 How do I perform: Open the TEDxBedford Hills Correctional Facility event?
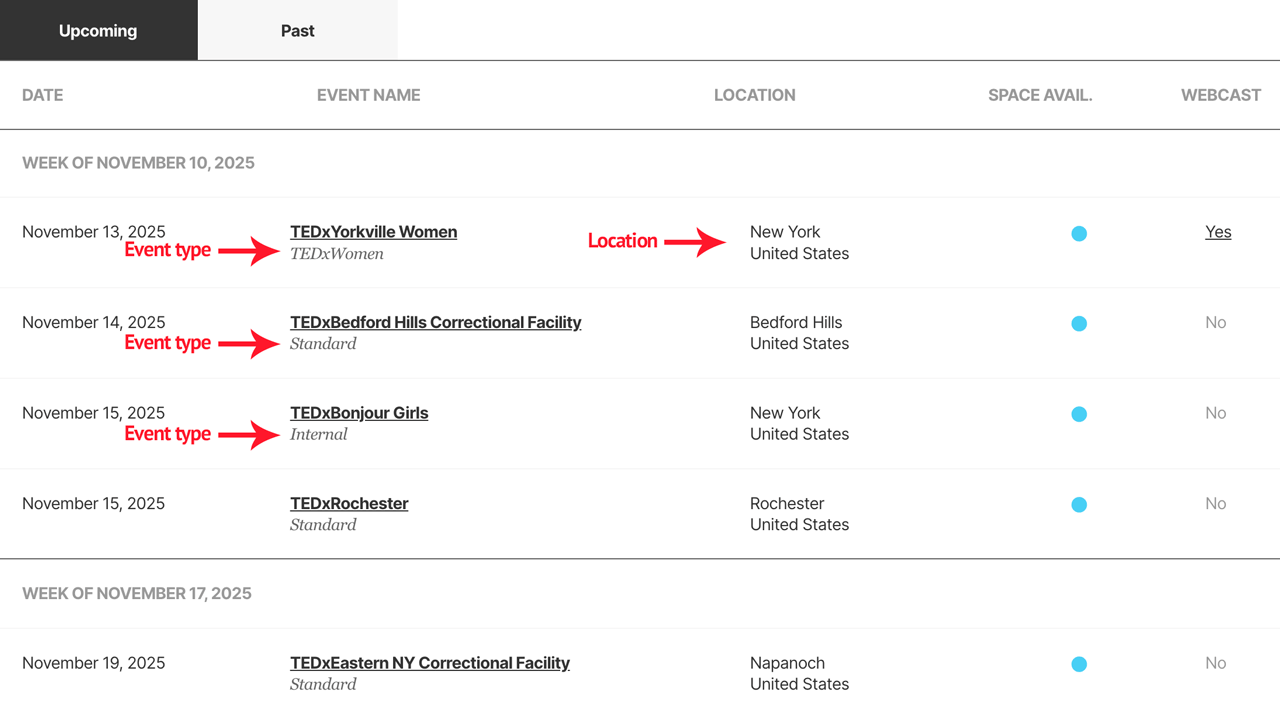[436, 322]
